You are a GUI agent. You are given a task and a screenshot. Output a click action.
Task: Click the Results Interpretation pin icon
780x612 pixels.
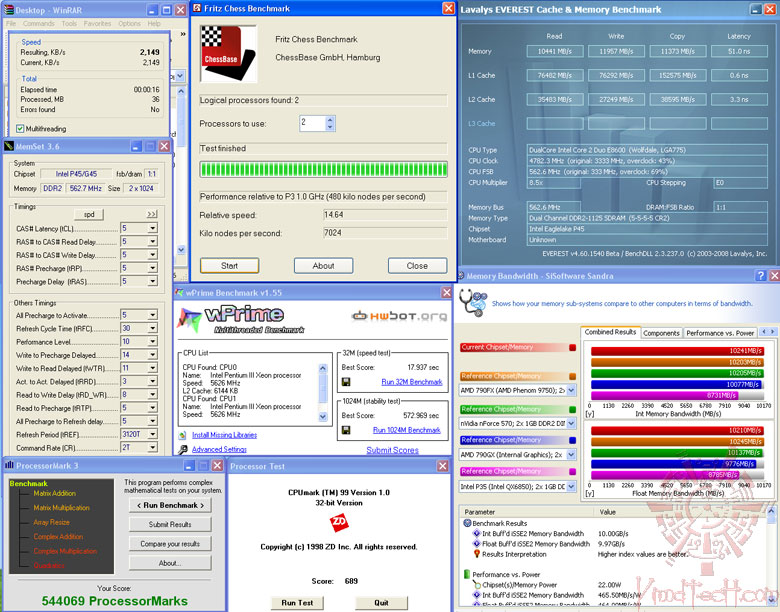[477, 554]
